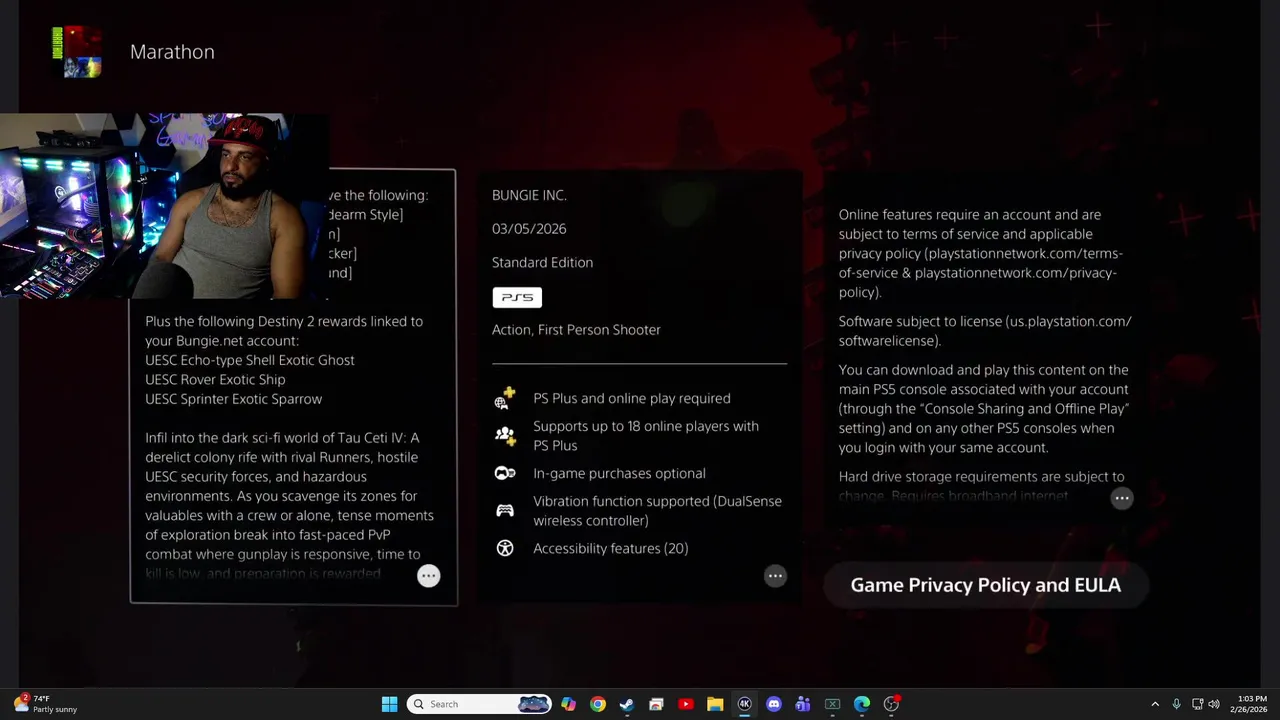Image resolution: width=1280 pixels, height=720 pixels.
Task: Open Discord from the taskbar
Action: [x=773, y=704]
